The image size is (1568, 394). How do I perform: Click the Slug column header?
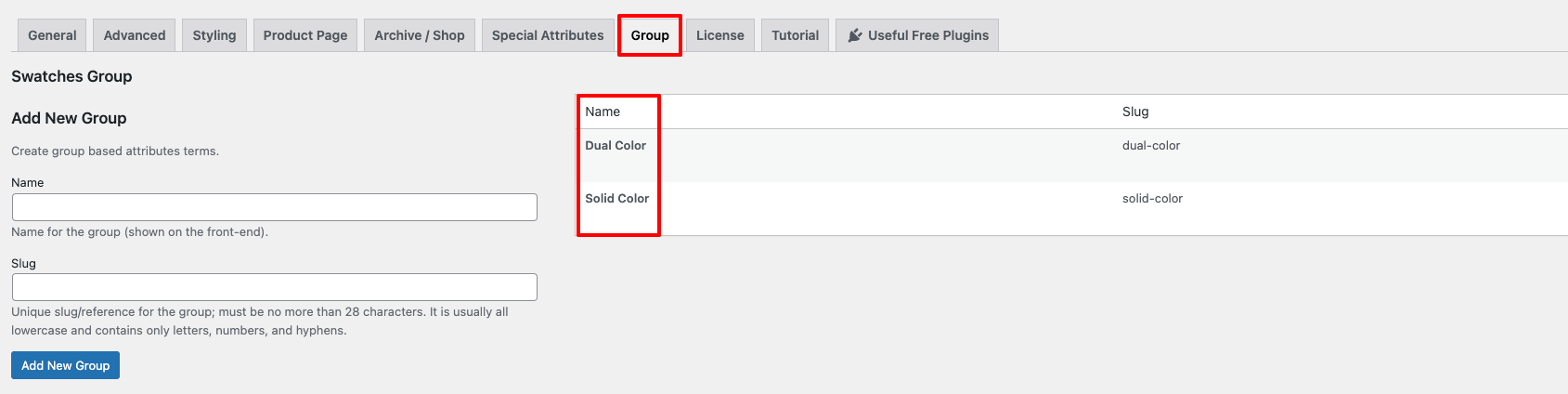pos(1135,112)
